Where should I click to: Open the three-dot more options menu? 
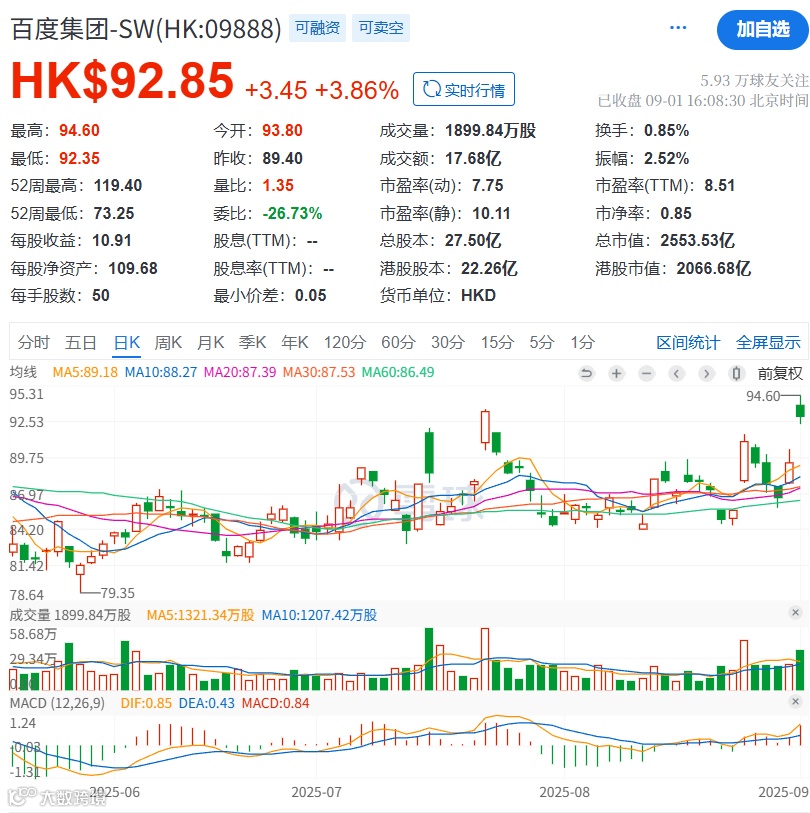[x=678, y=27]
